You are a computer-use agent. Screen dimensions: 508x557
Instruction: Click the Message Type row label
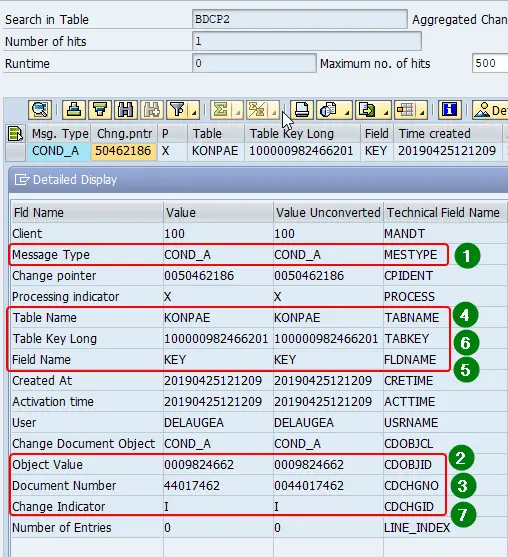coord(51,255)
